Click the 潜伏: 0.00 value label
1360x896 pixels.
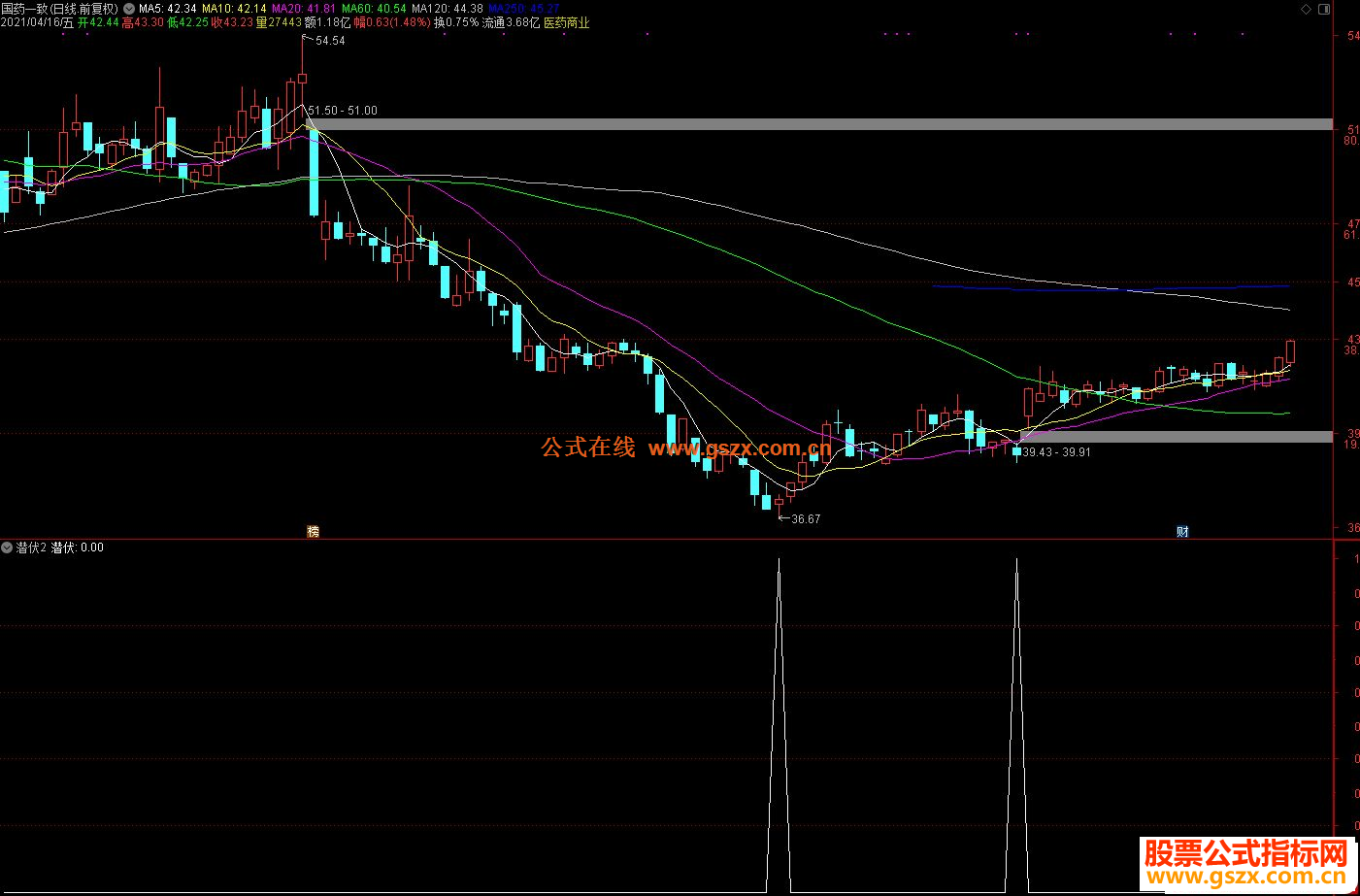78,548
